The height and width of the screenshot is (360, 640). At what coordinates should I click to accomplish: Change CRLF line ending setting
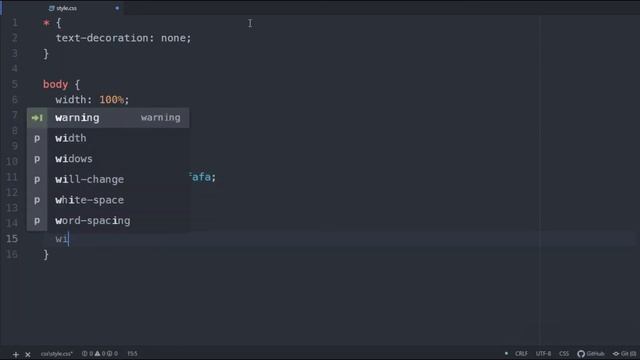(521, 354)
